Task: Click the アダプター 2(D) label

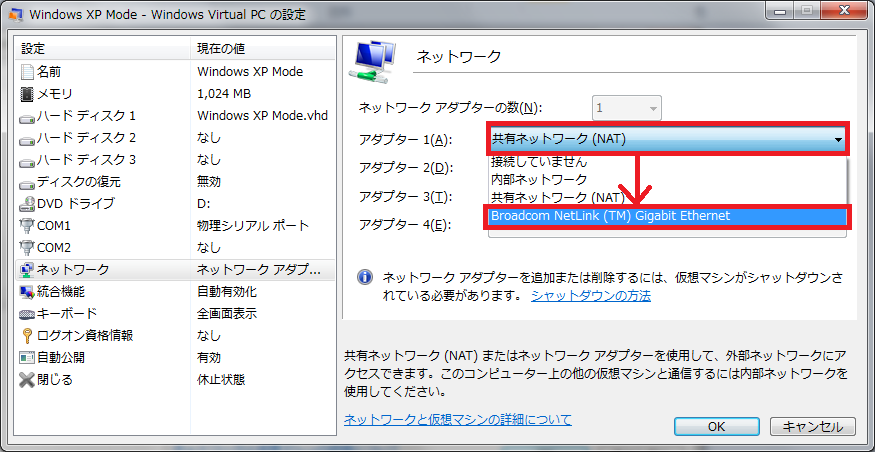Action: point(405,167)
